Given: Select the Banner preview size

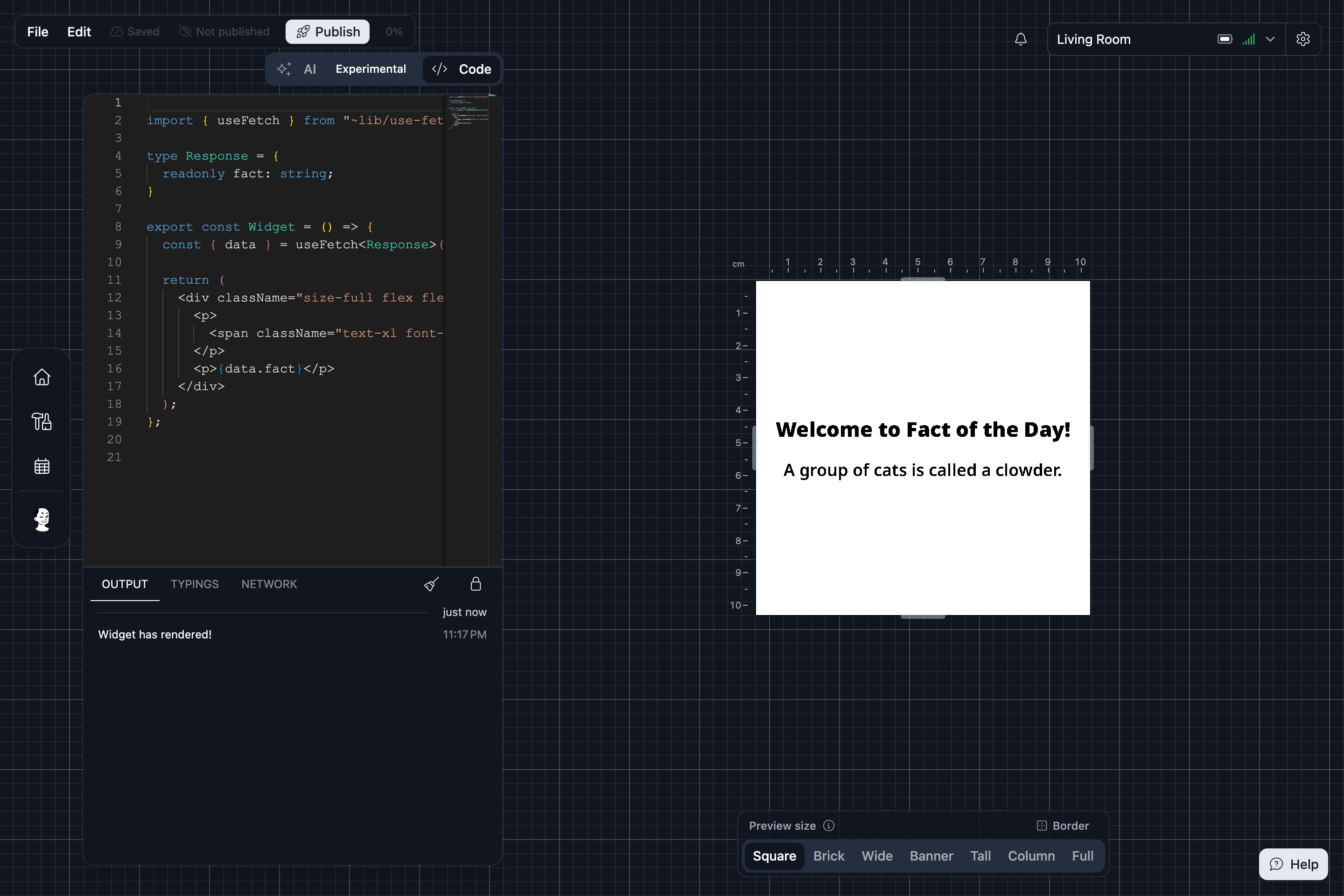Looking at the screenshot, I should click(931, 856).
